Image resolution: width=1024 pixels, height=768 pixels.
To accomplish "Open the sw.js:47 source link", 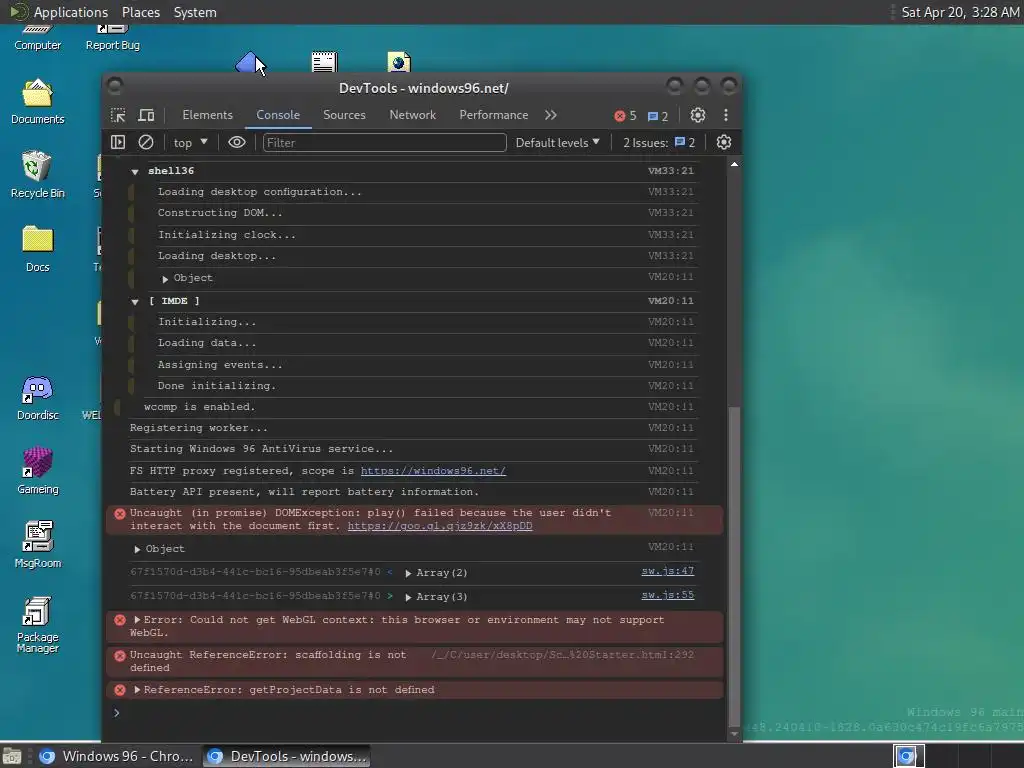I will point(667,571).
